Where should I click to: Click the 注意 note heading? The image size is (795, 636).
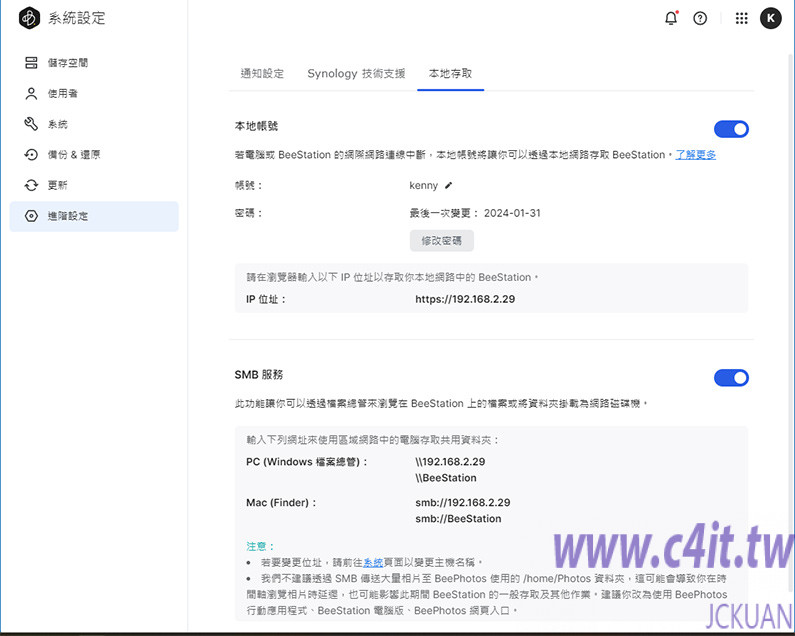[x=260, y=546]
